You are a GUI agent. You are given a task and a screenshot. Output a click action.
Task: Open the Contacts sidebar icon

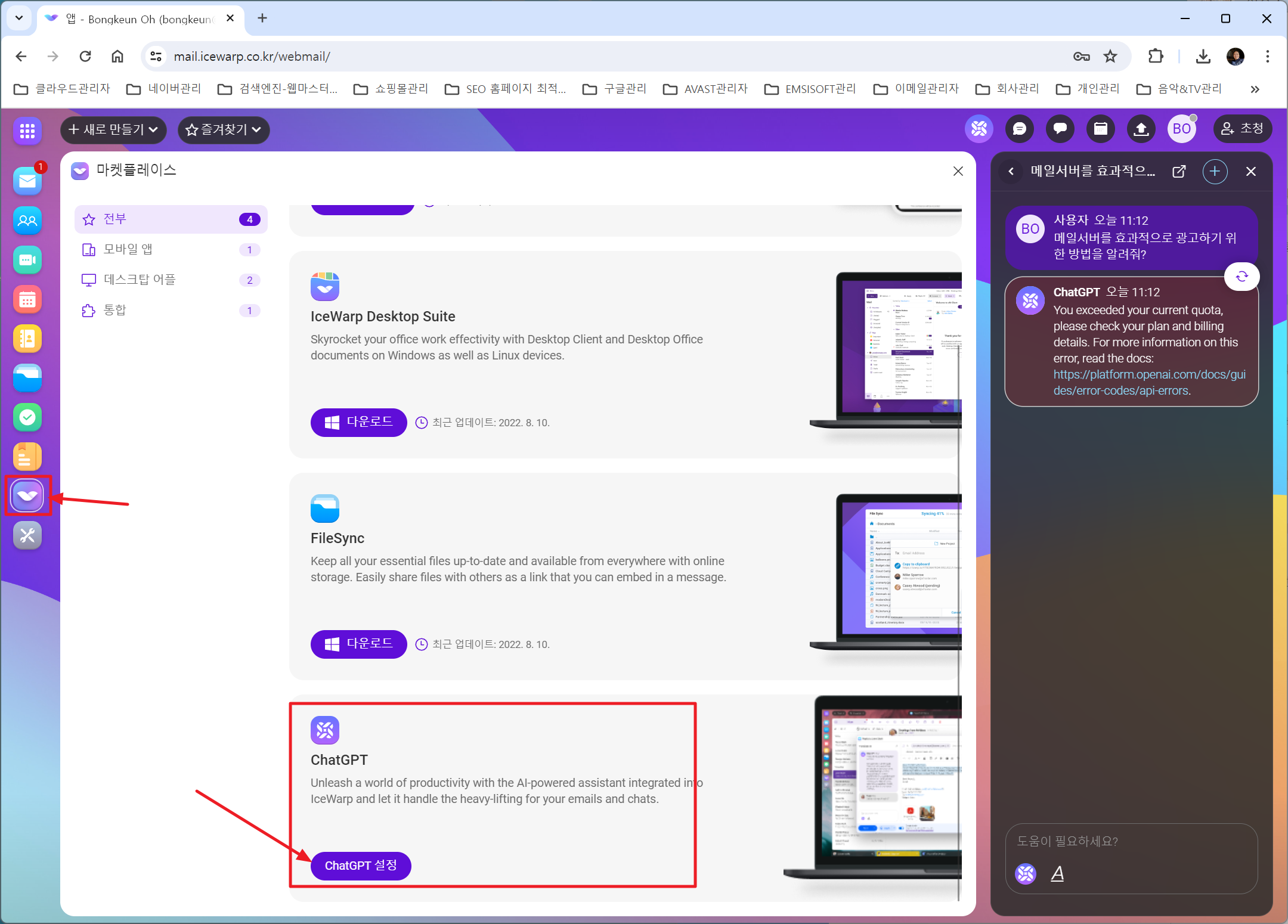click(27, 221)
